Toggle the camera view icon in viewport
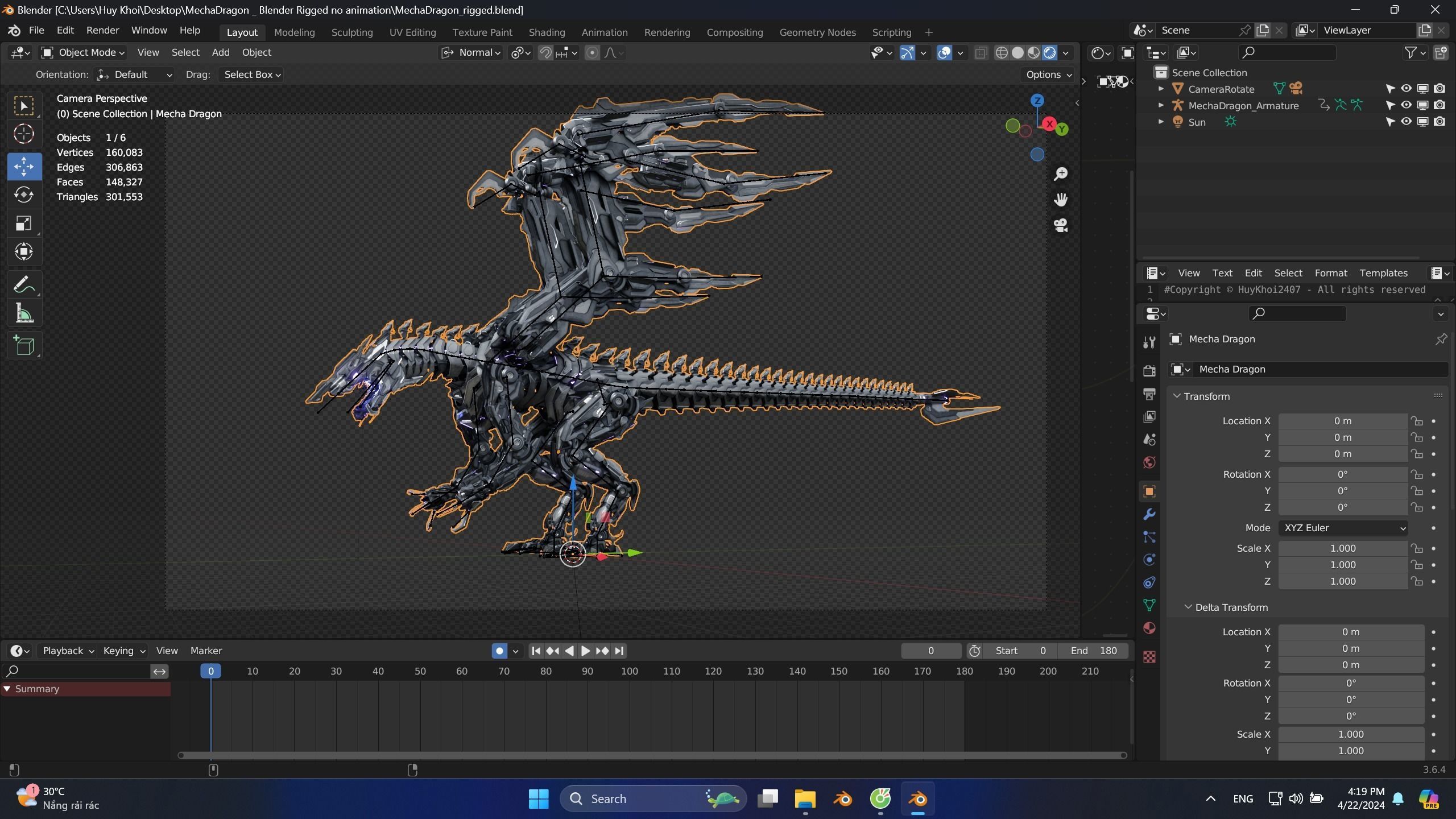This screenshot has height=819, width=1456. [x=1061, y=225]
